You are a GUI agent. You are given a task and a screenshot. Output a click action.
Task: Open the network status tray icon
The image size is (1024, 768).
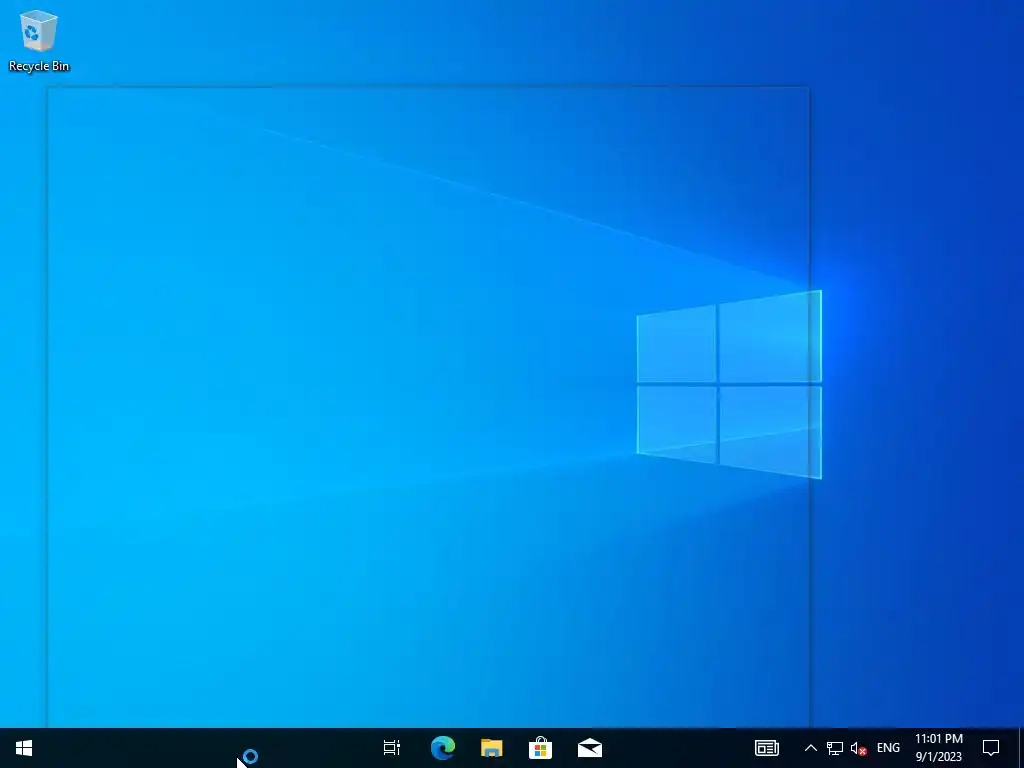[835, 748]
